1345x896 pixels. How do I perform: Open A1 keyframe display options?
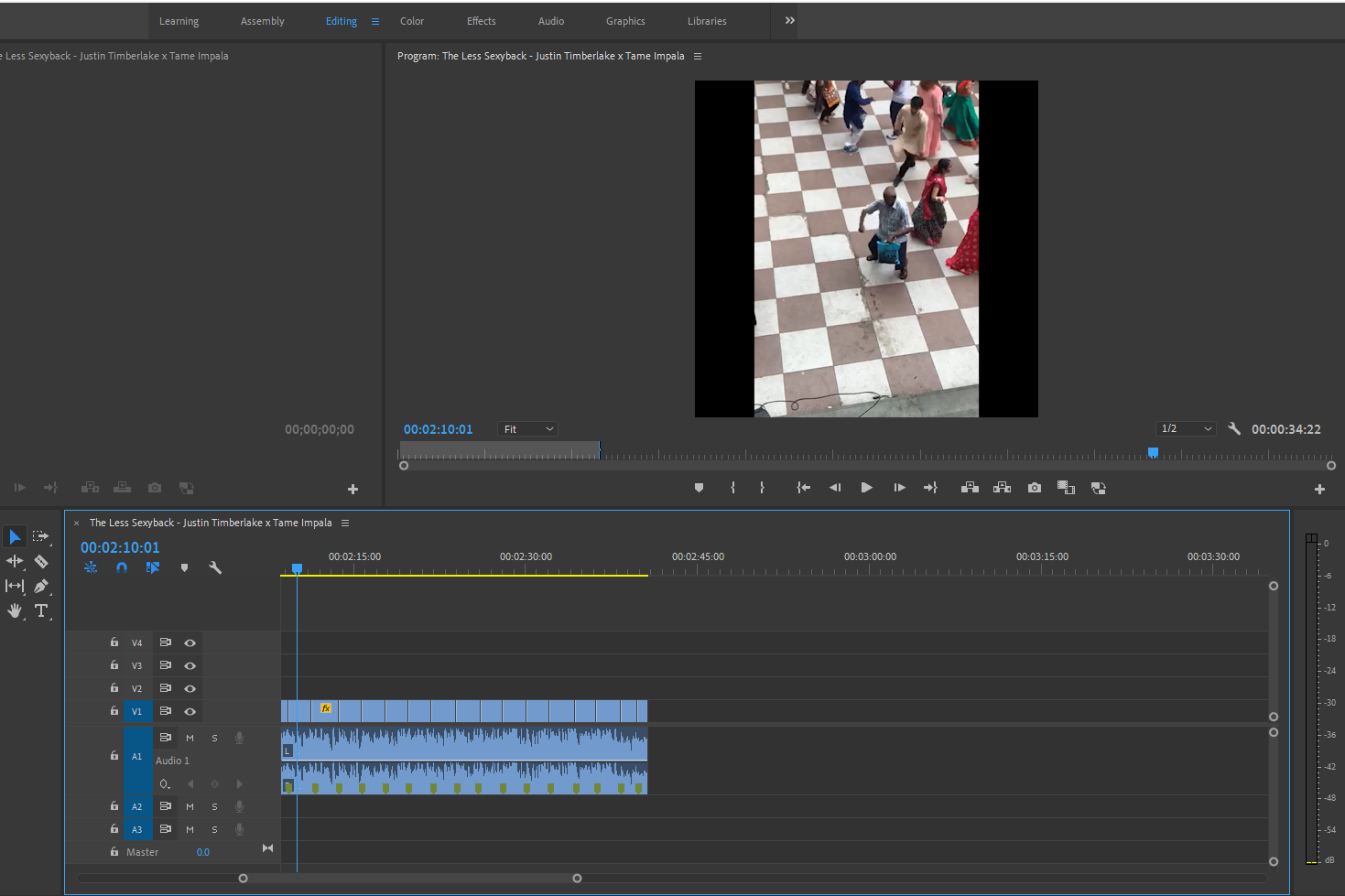point(165,783)
